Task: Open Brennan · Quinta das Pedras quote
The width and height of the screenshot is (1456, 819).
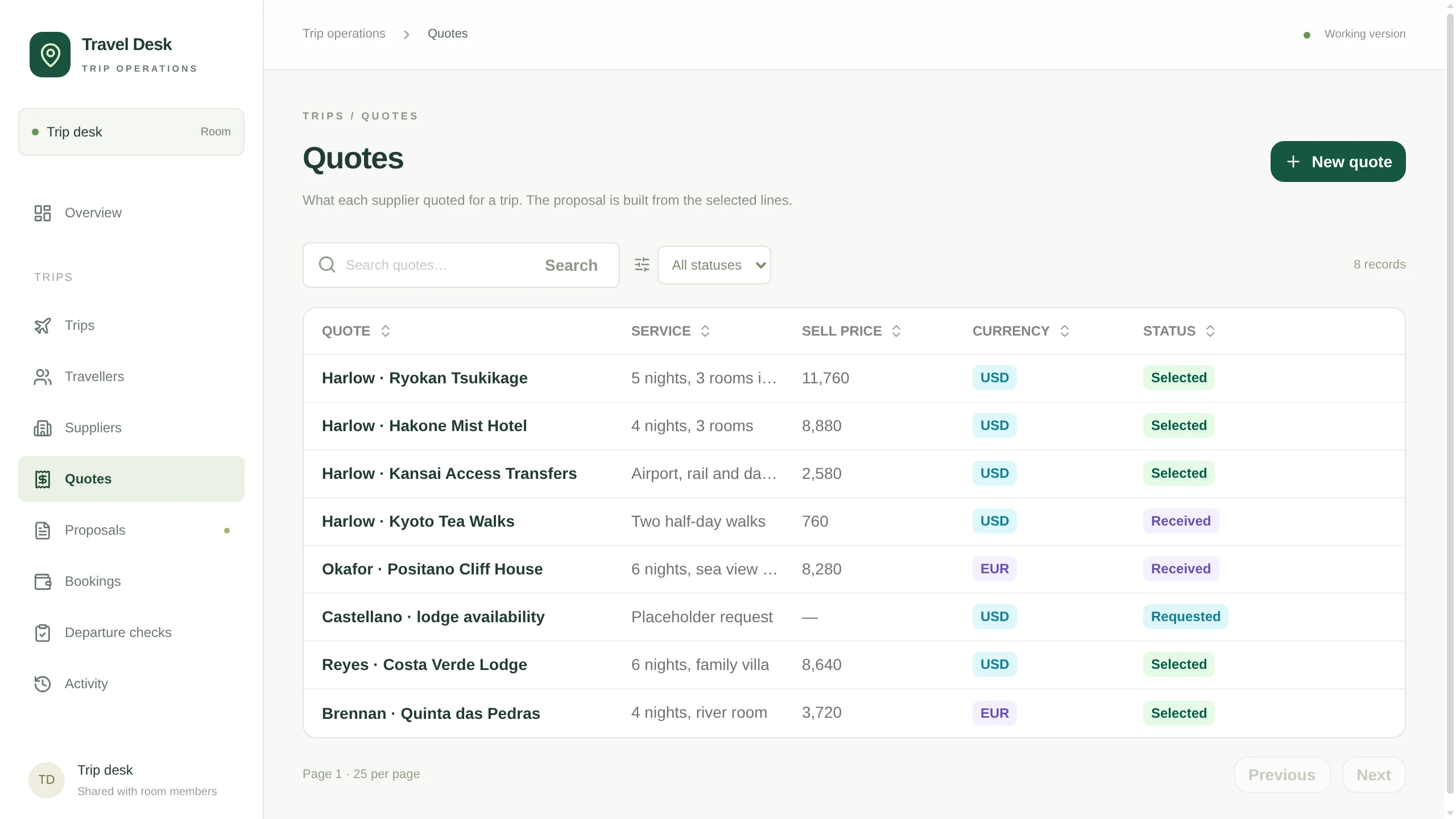Action: click(431, 714)
